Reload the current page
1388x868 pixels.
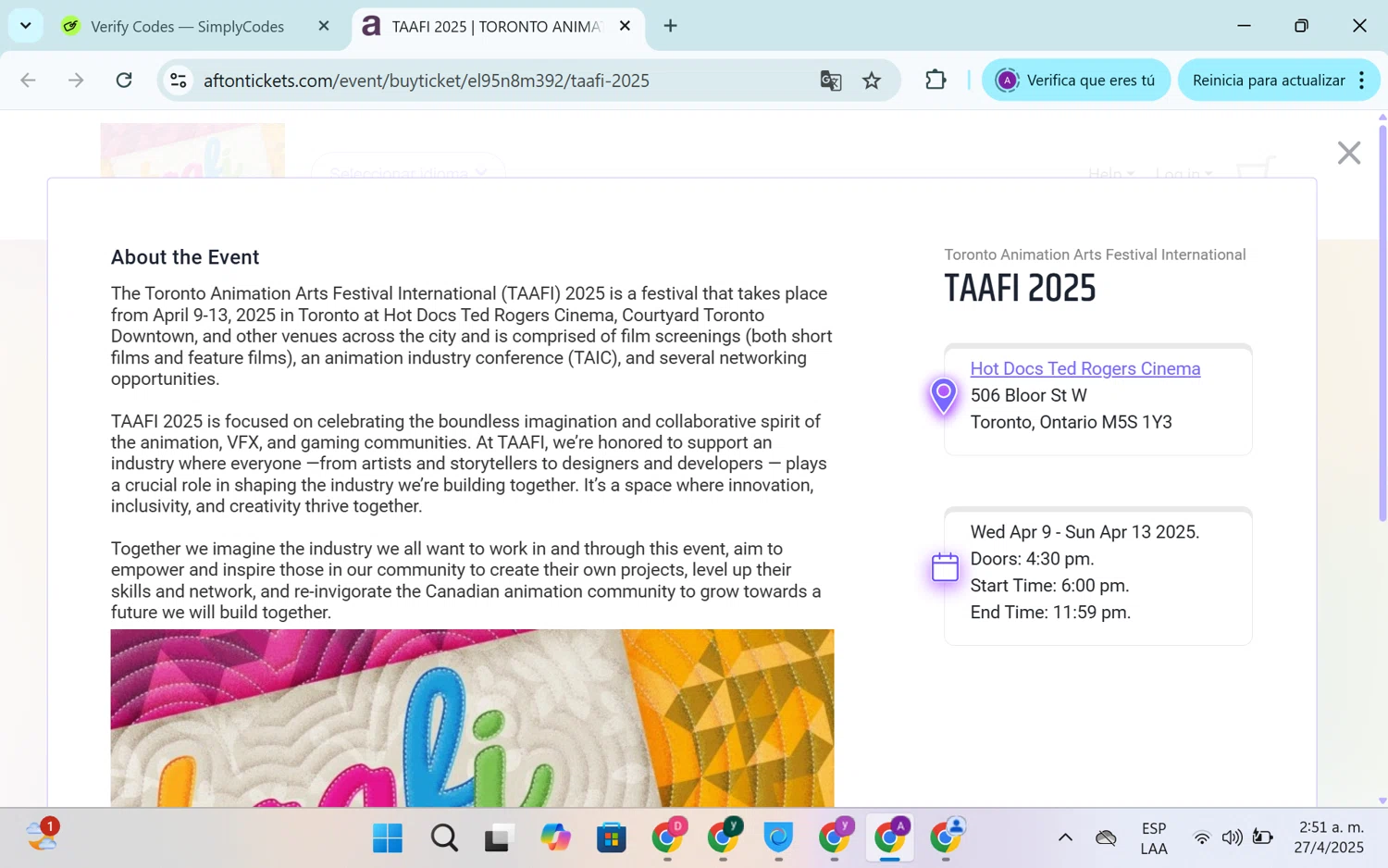124,81
